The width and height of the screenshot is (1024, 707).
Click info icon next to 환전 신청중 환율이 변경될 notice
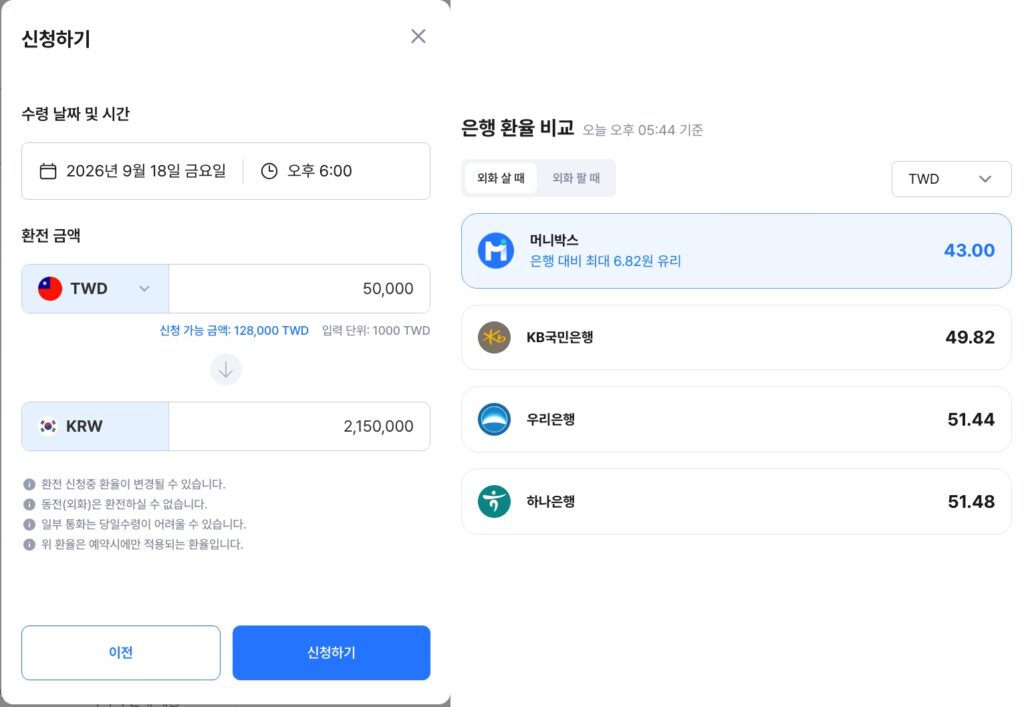pos(29,484)
